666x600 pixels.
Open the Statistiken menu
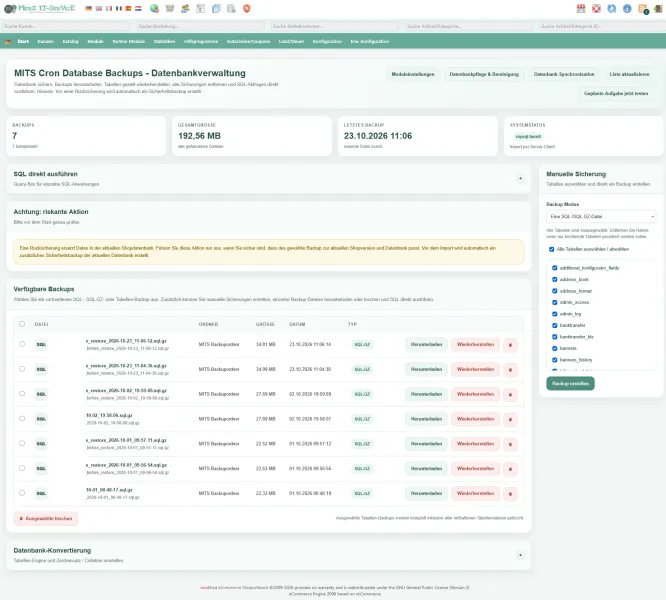click(164, 42)
